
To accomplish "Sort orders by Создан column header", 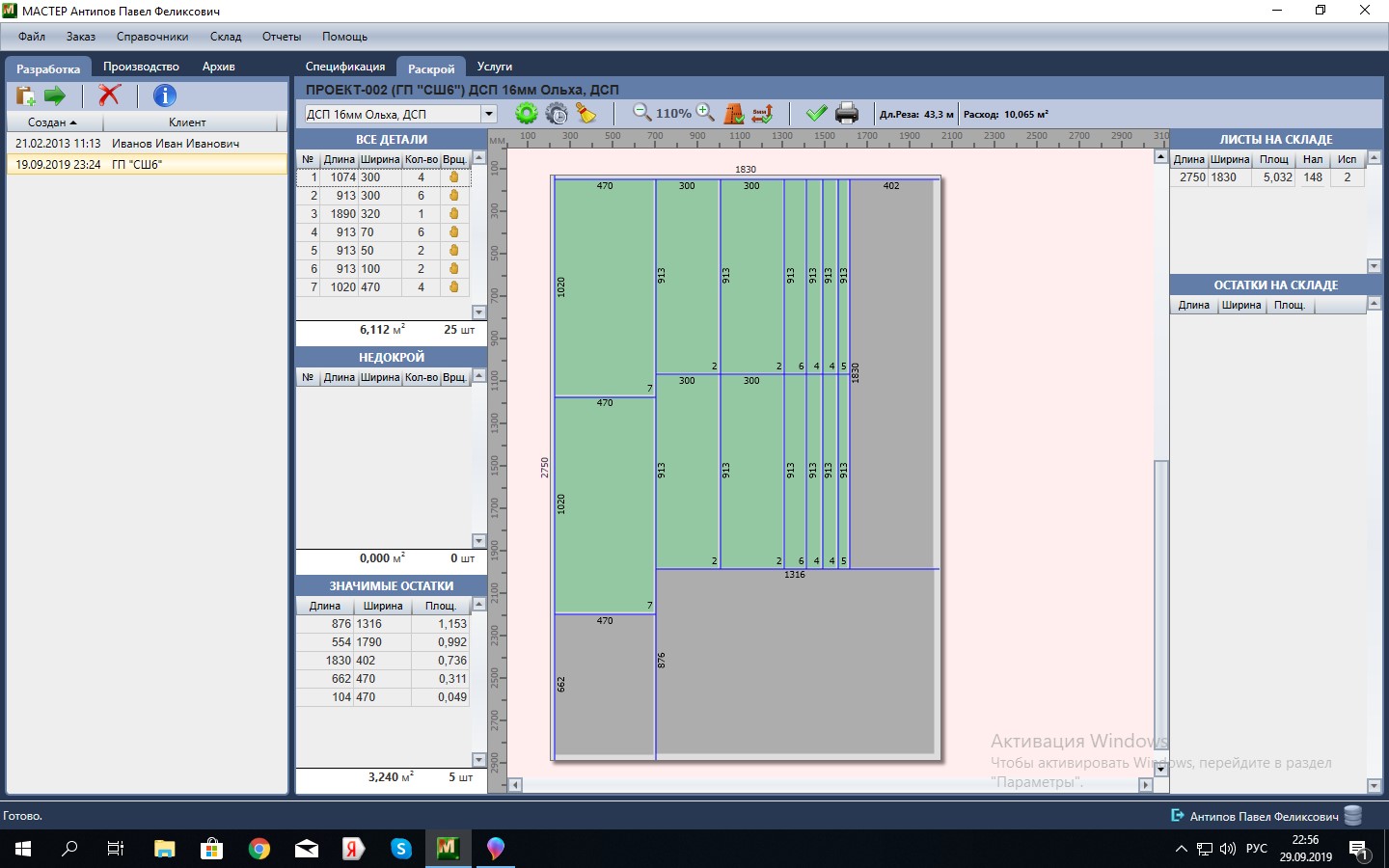I will [x=53, y=122].
